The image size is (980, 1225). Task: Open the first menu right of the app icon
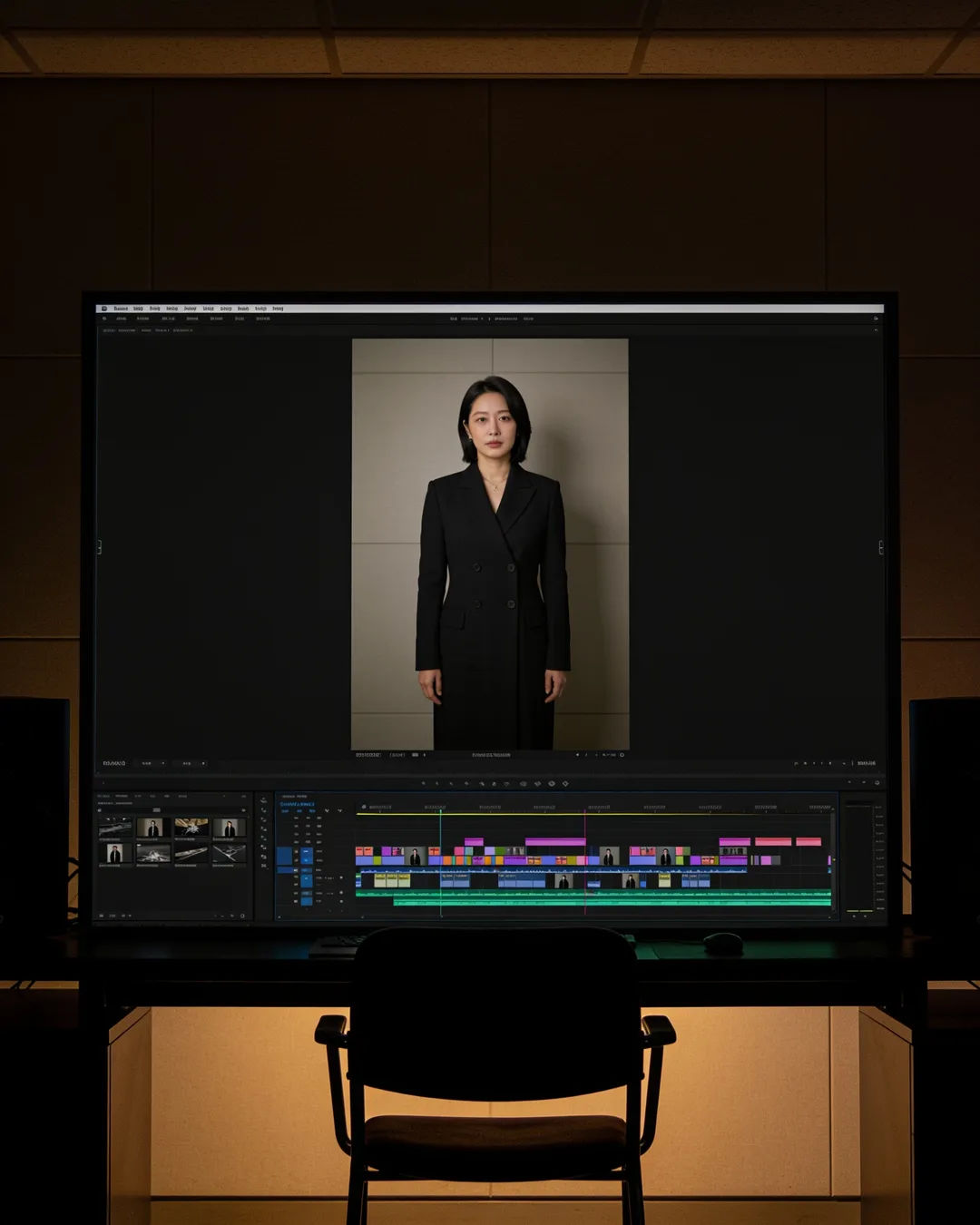tap(121, 309)
